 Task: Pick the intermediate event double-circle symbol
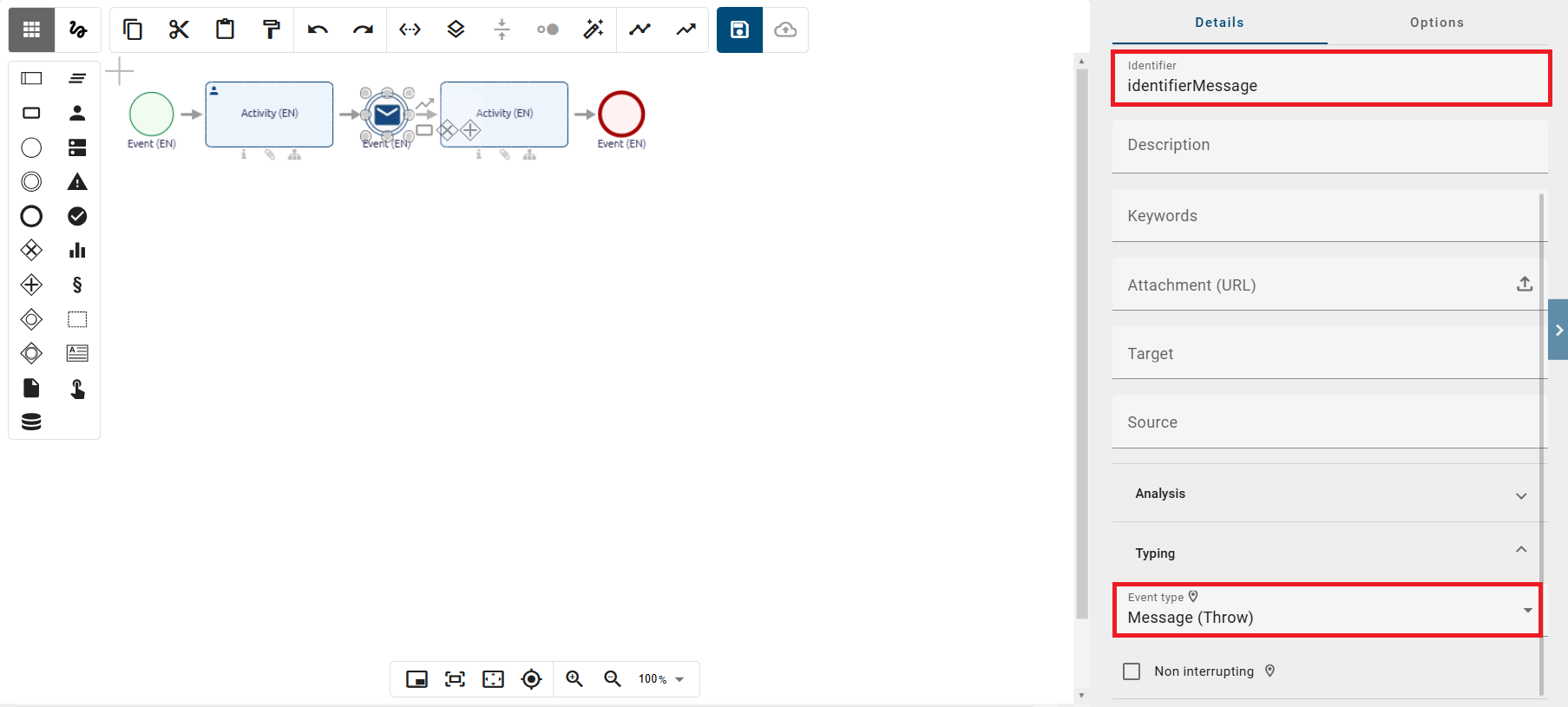[x=31, y=181]
